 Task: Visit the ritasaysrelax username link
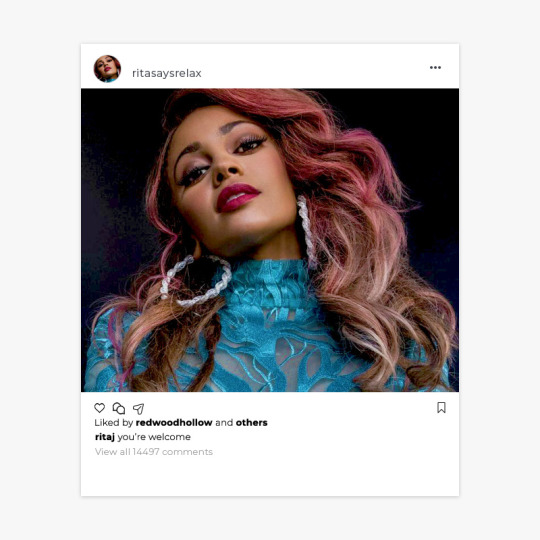tap(167, 73)
